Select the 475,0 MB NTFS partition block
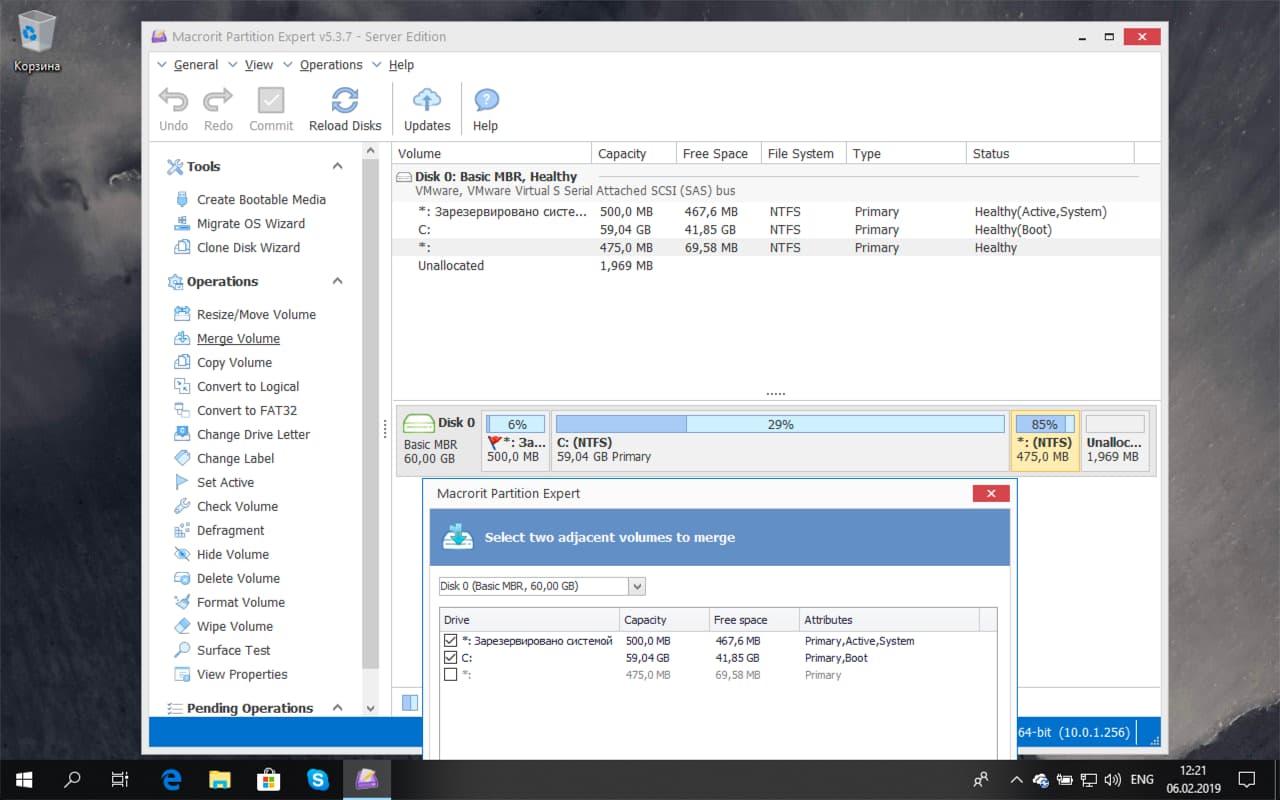Image resolution: width=1280 pixels, height=800 pixels. click(x=1044, y=440)
